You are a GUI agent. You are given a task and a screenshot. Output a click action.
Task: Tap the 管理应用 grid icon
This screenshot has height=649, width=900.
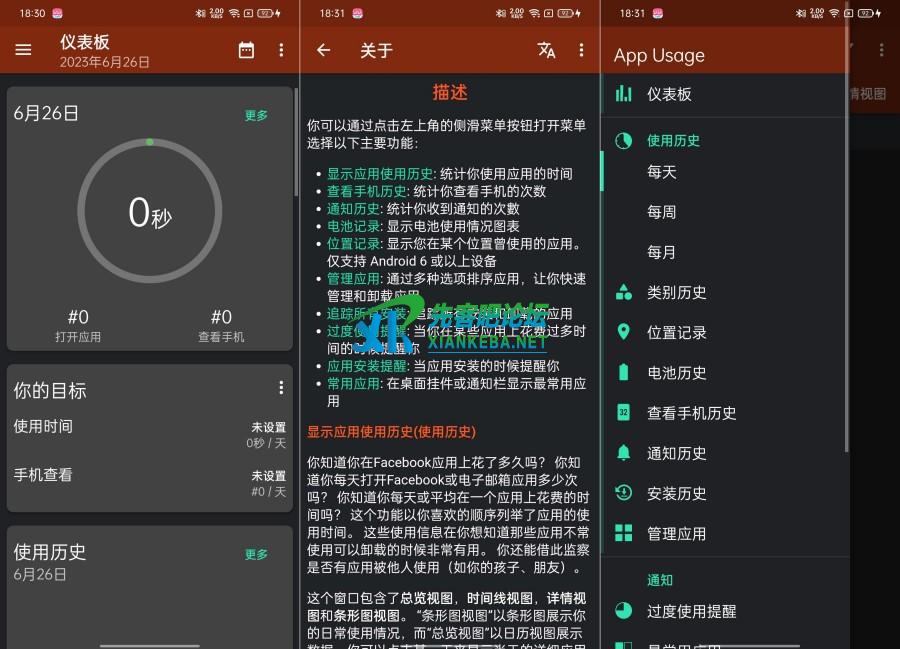coord(624,533)
